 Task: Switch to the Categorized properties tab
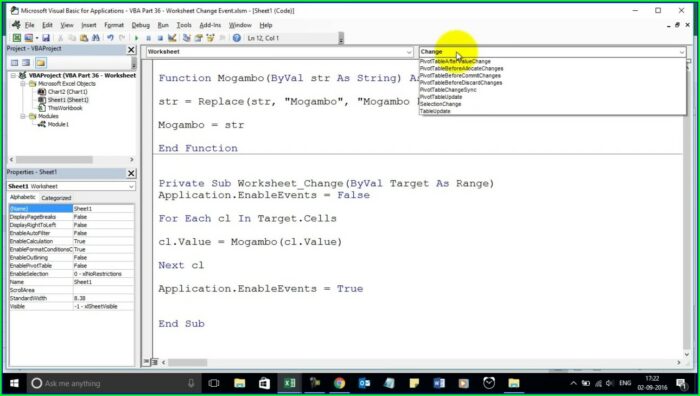[56, 198]
